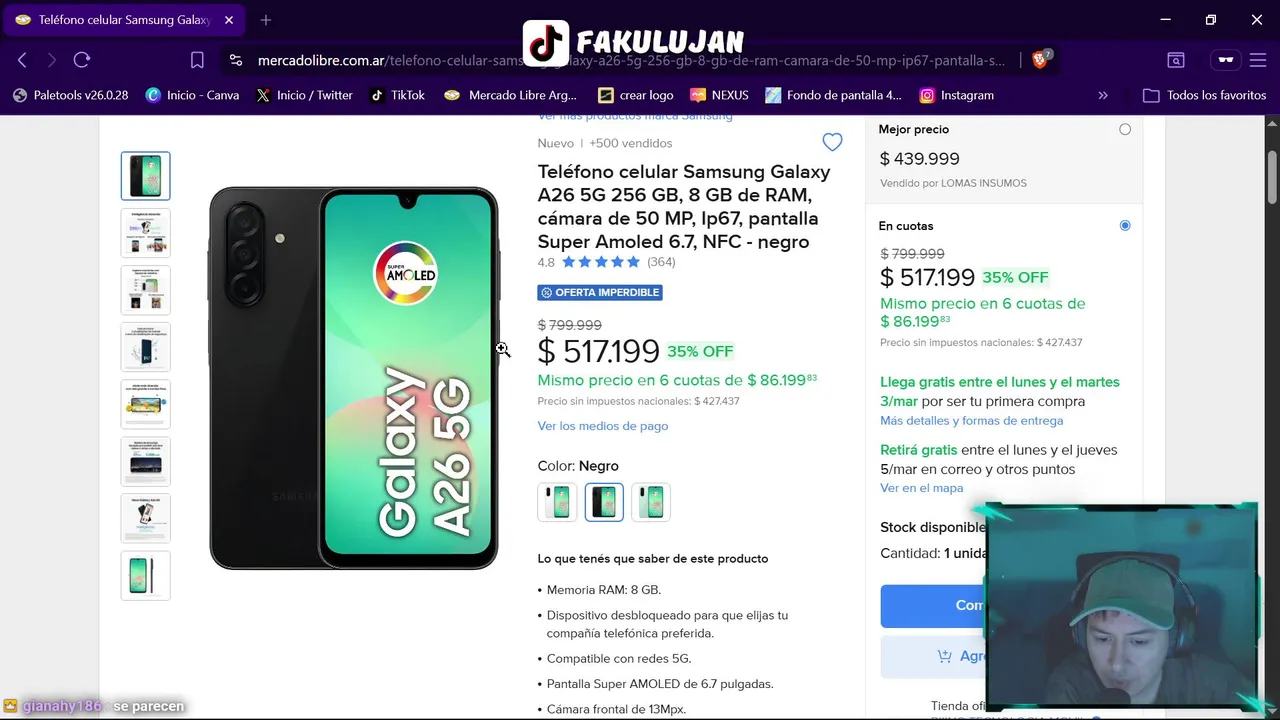Open the Brave Shields lion icon
Image resolution: width=1280 pixels, height=720 pixels.
pyautogui.click(x=1040, y=59)
